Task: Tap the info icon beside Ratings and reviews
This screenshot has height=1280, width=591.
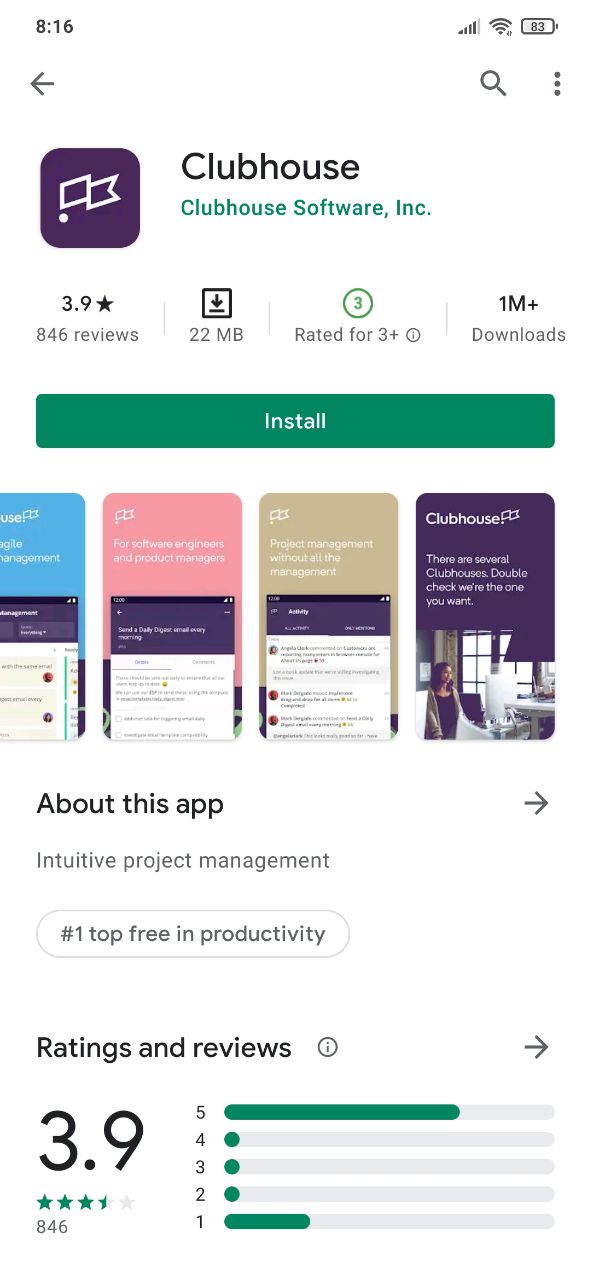Action: click(327, 1047)
